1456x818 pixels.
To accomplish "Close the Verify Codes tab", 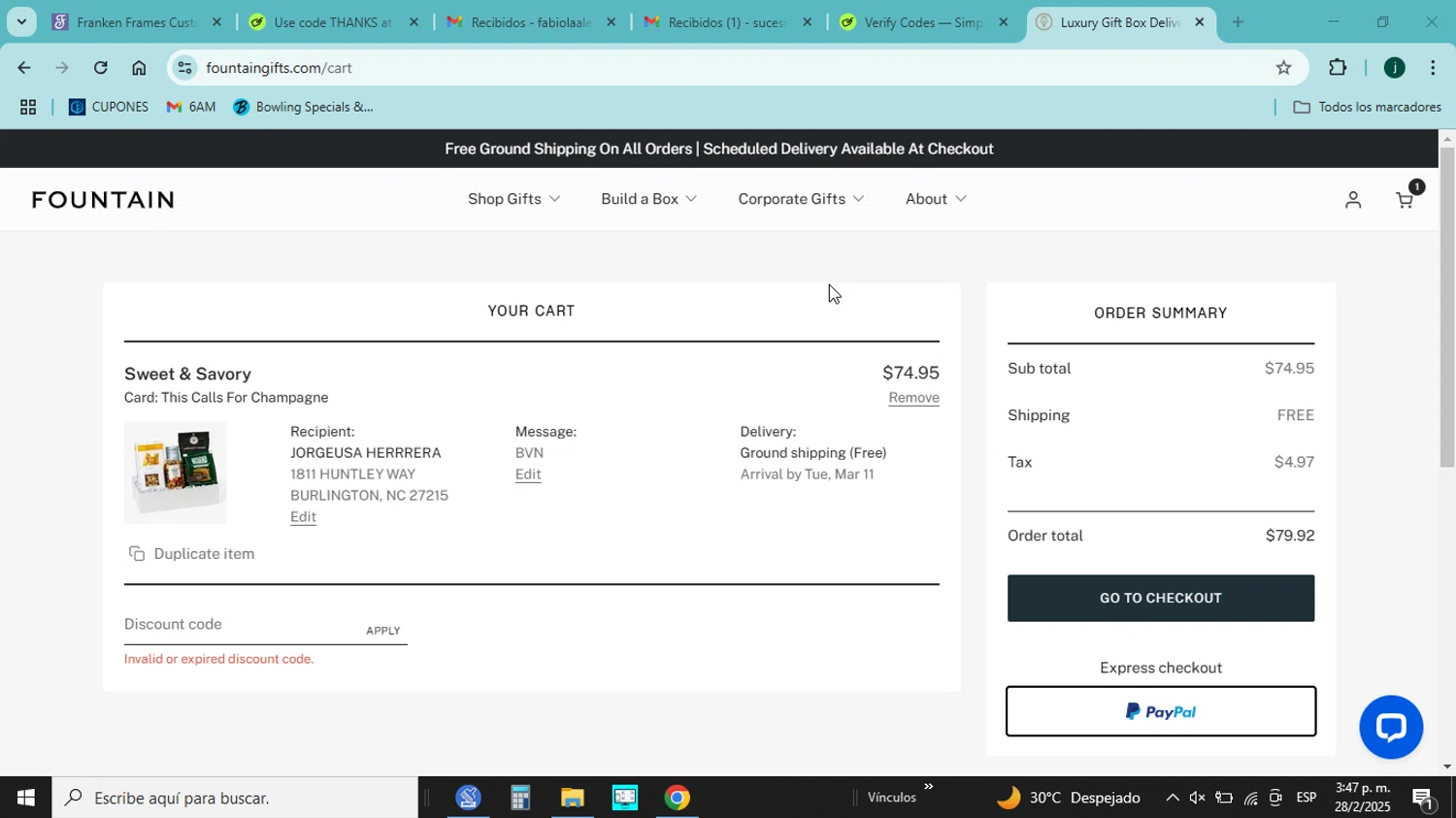I will pos(1004,22).
